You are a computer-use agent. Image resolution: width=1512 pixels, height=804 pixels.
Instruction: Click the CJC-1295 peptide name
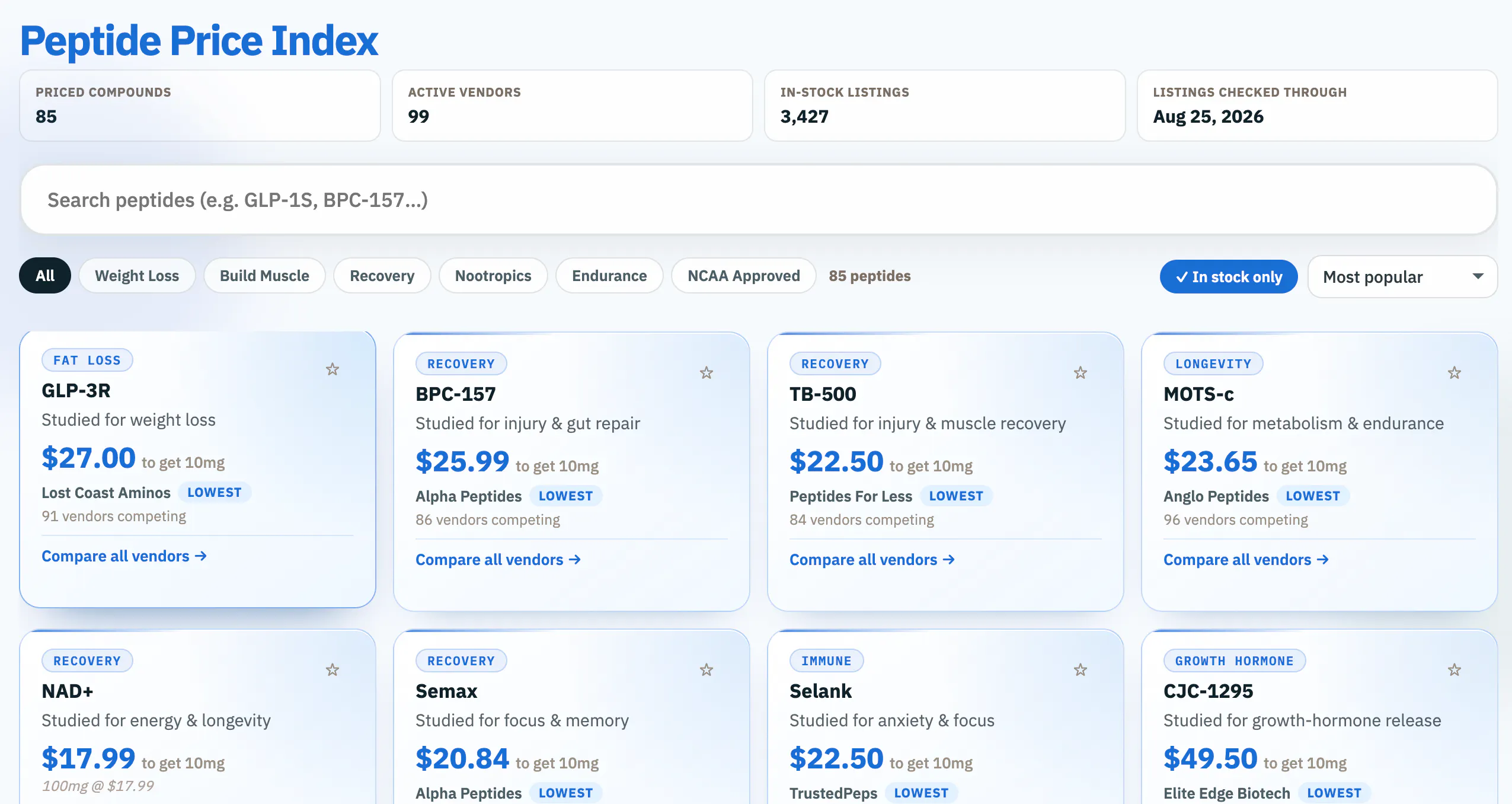point(1208,691)
